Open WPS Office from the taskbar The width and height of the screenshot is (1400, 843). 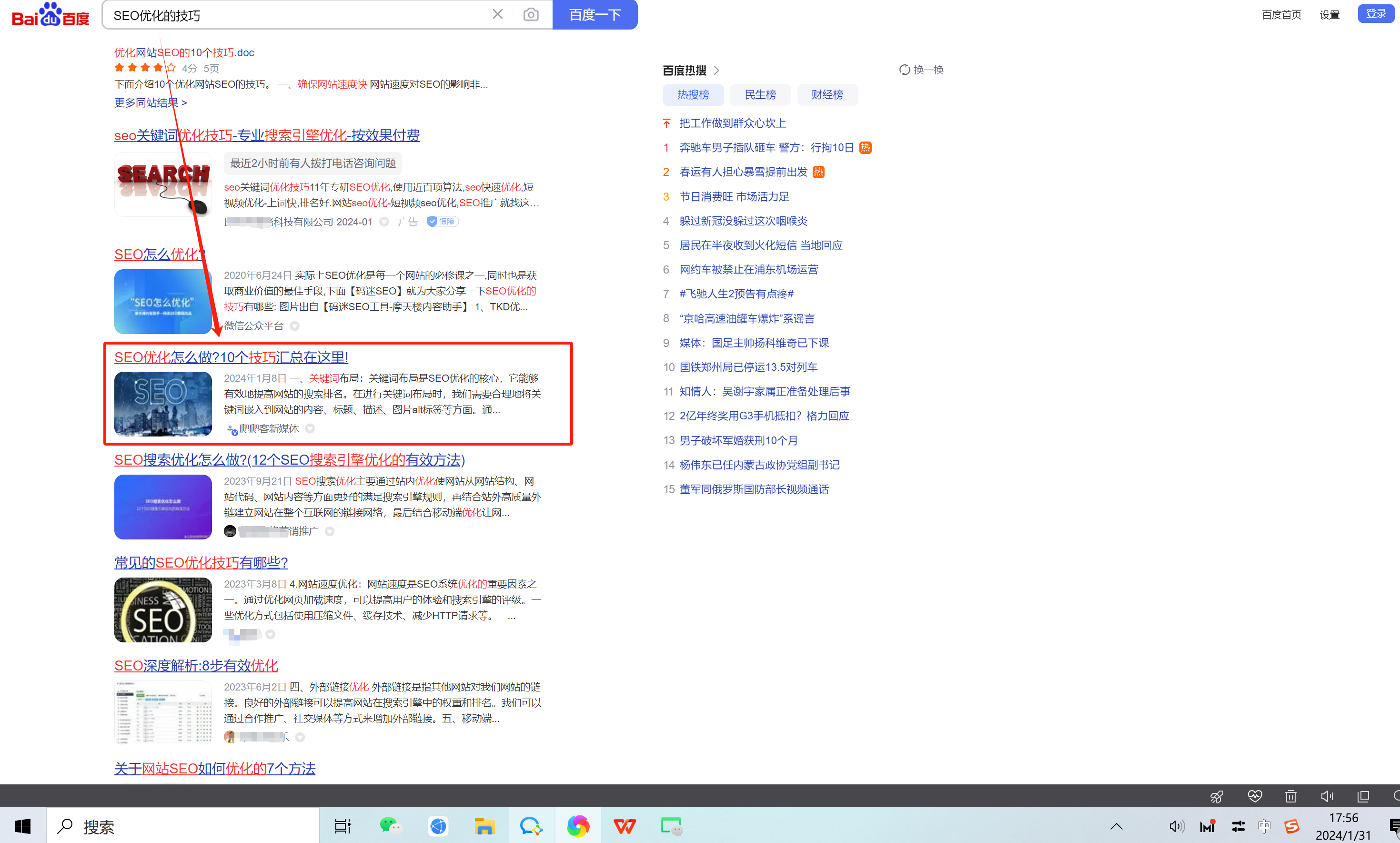[624, 826]
